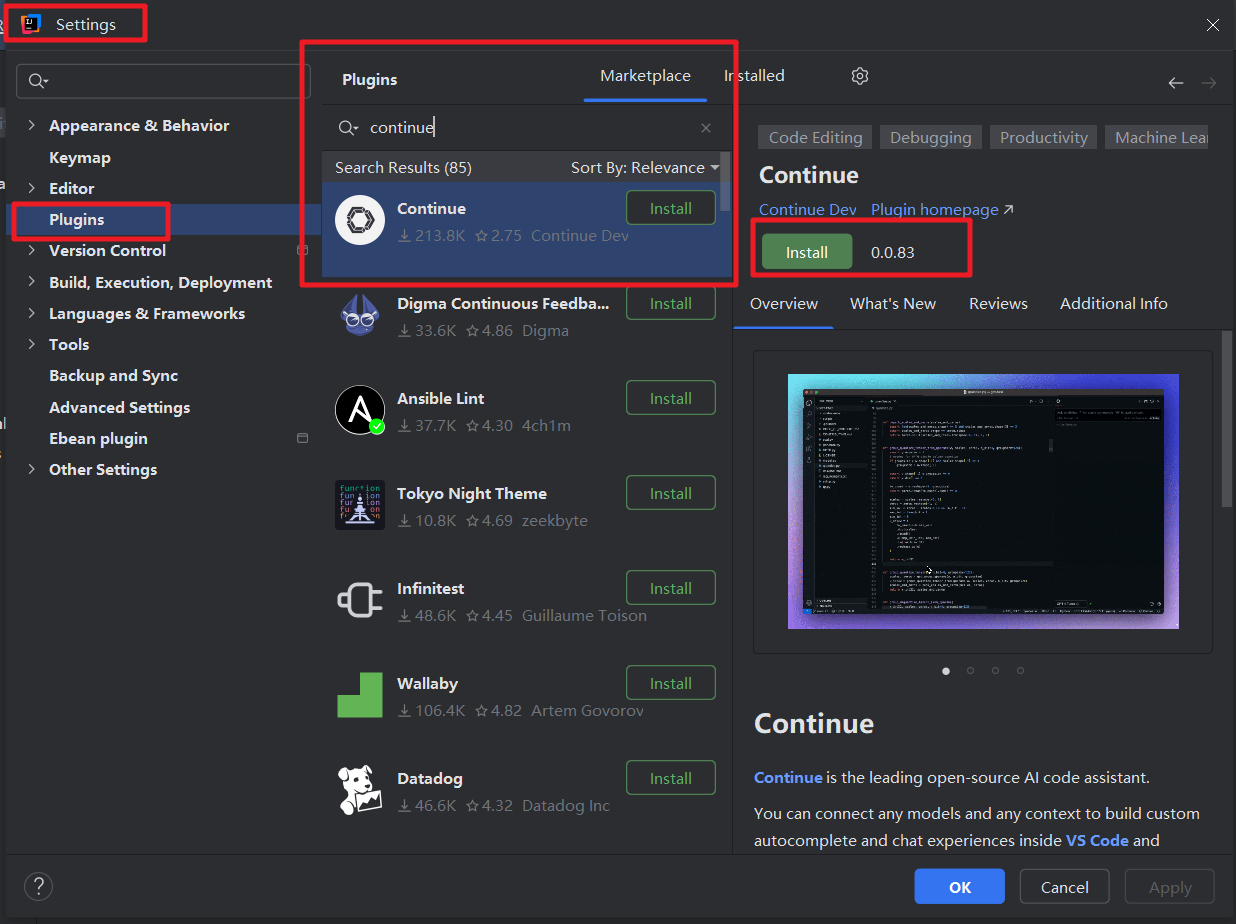Open the Additional Info tab
The width and height of the screenshot is (1236, 924).
(x=1114, y=303)
